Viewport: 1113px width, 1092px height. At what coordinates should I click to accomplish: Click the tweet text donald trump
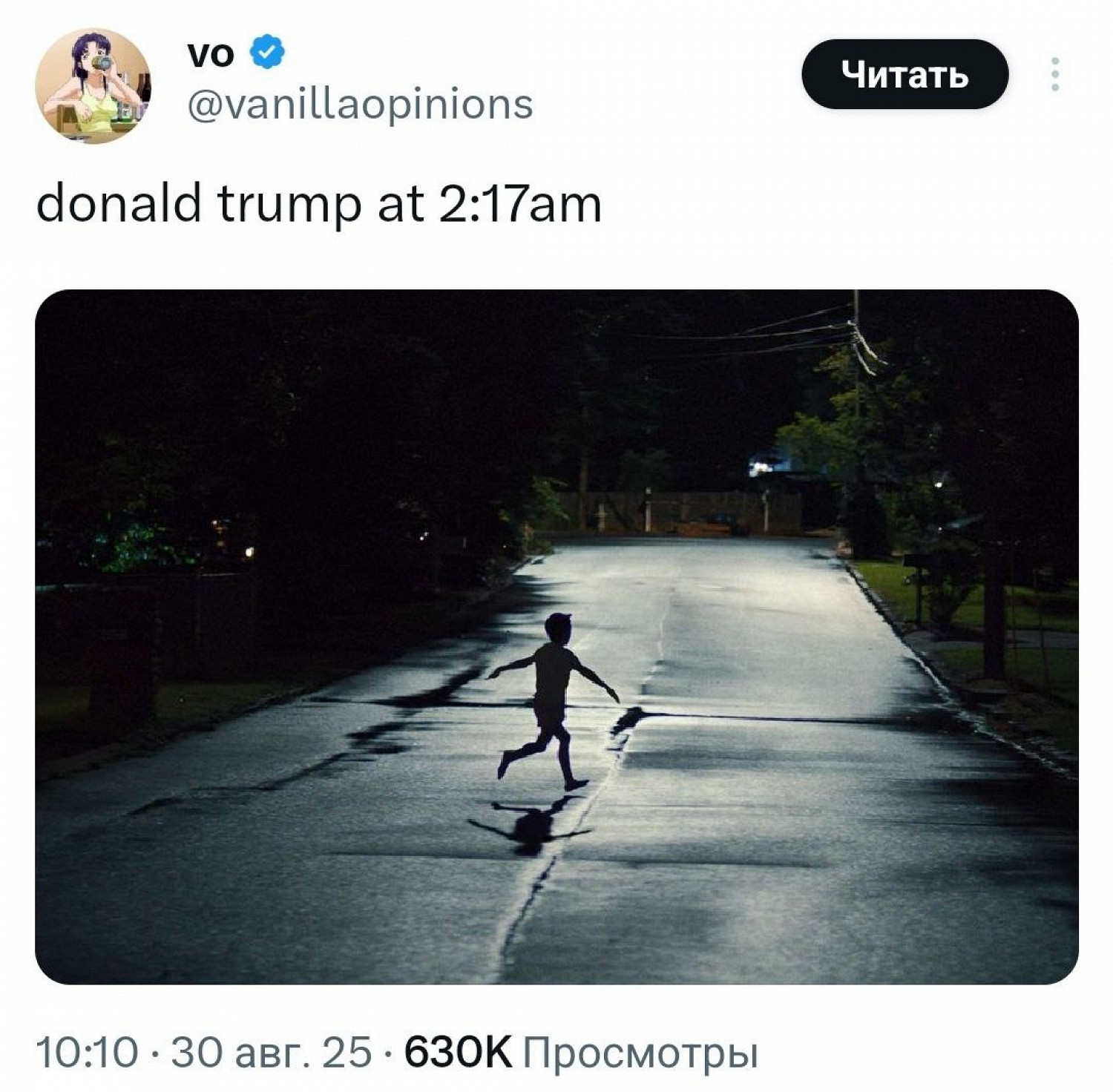(198, 204)
